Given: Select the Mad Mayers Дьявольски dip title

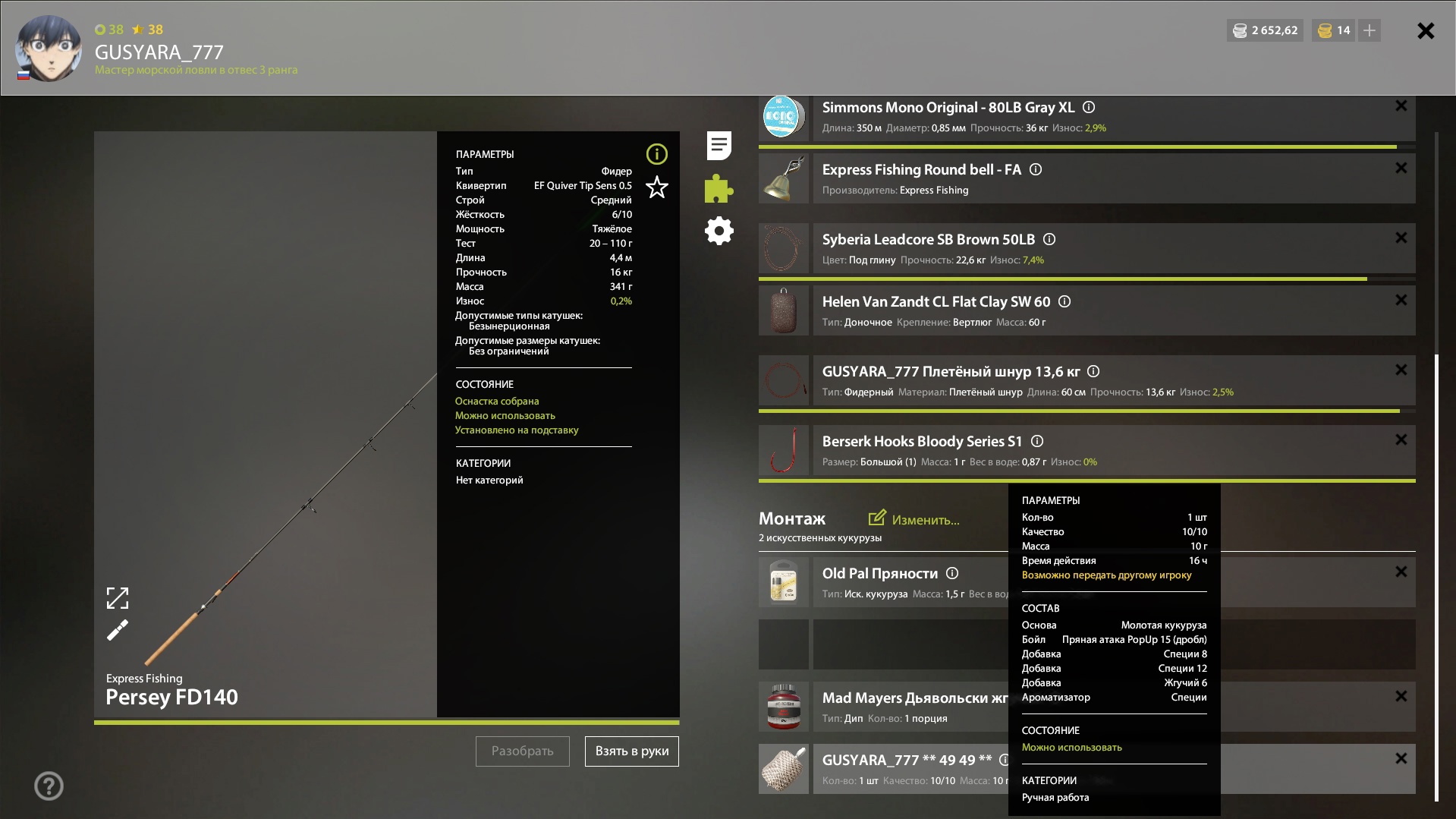Looking at the screenshot, I should [915, 698].
